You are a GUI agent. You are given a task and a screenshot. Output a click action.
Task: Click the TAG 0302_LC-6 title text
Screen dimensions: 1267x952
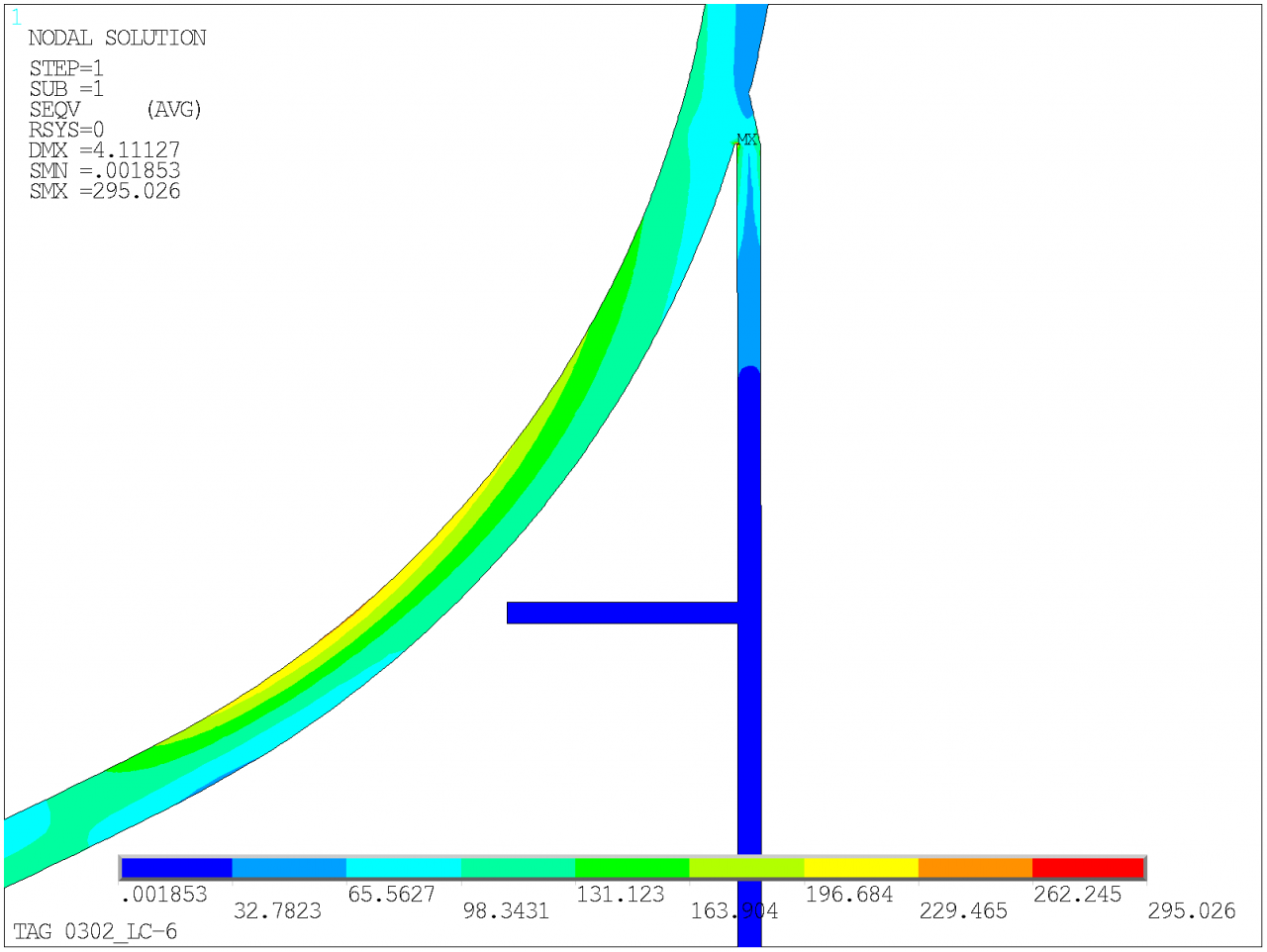(95, 931)
